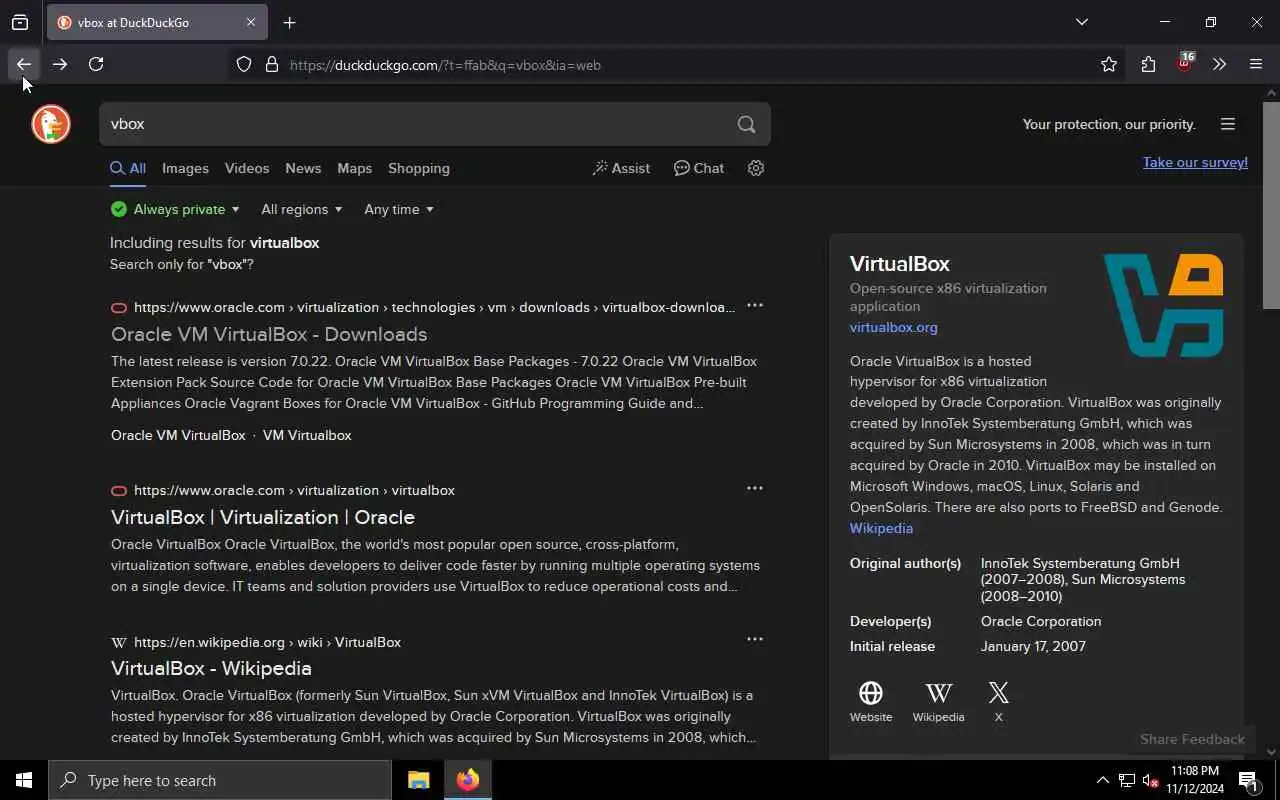Expand the Any time filter

(398, 209)
